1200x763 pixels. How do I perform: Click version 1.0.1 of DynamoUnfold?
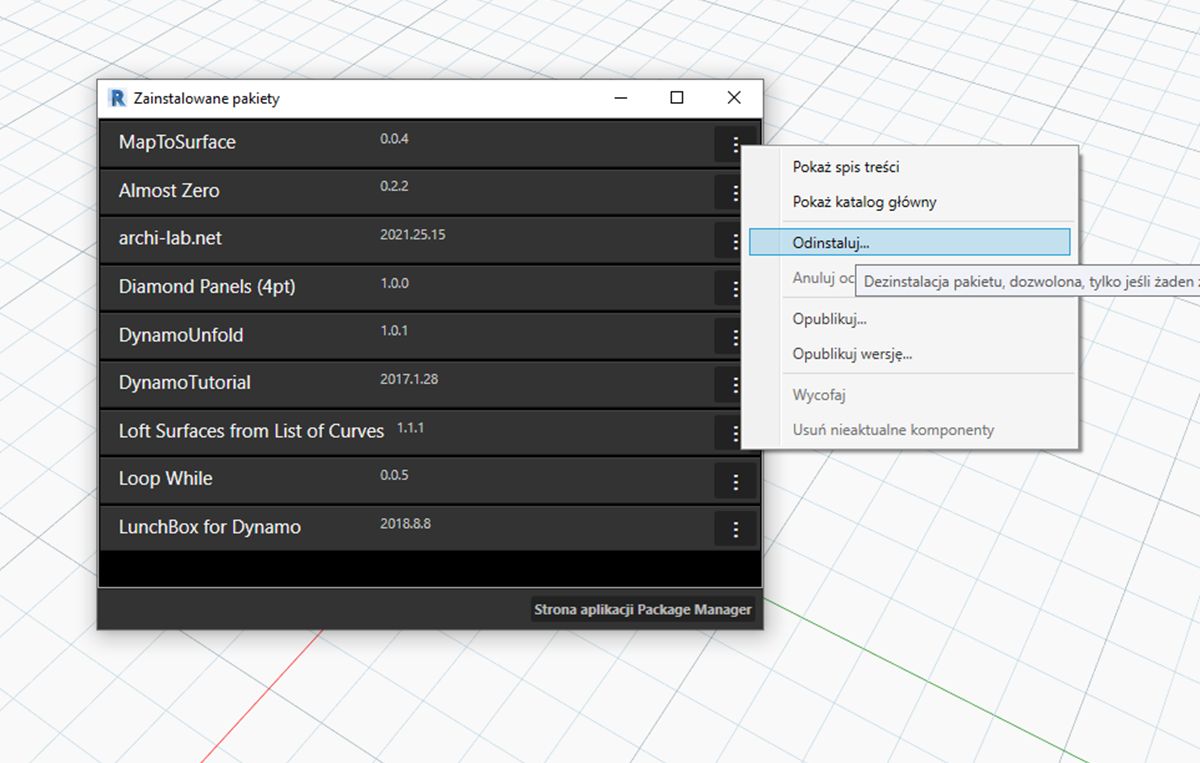click(394, 331)
